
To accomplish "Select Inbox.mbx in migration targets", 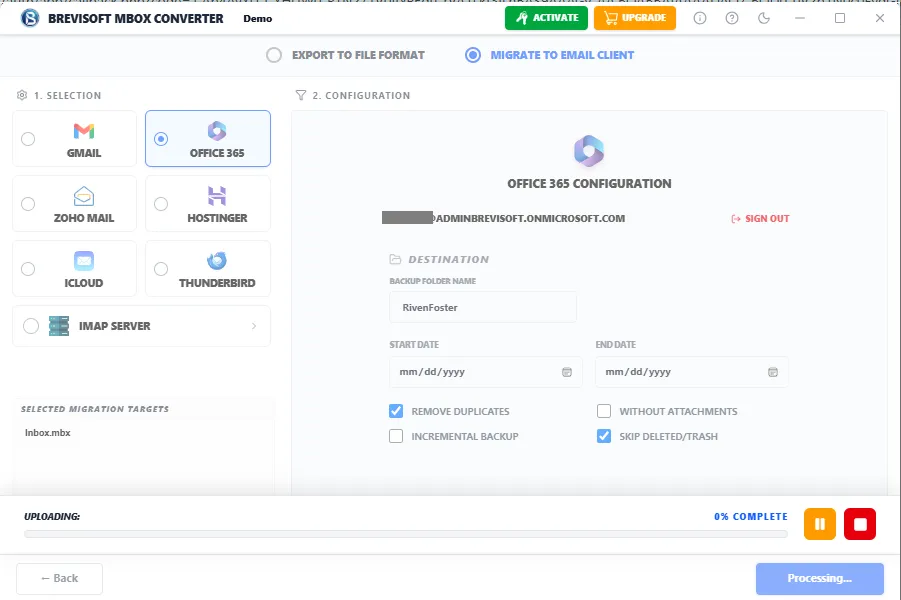I will (48, 433).
